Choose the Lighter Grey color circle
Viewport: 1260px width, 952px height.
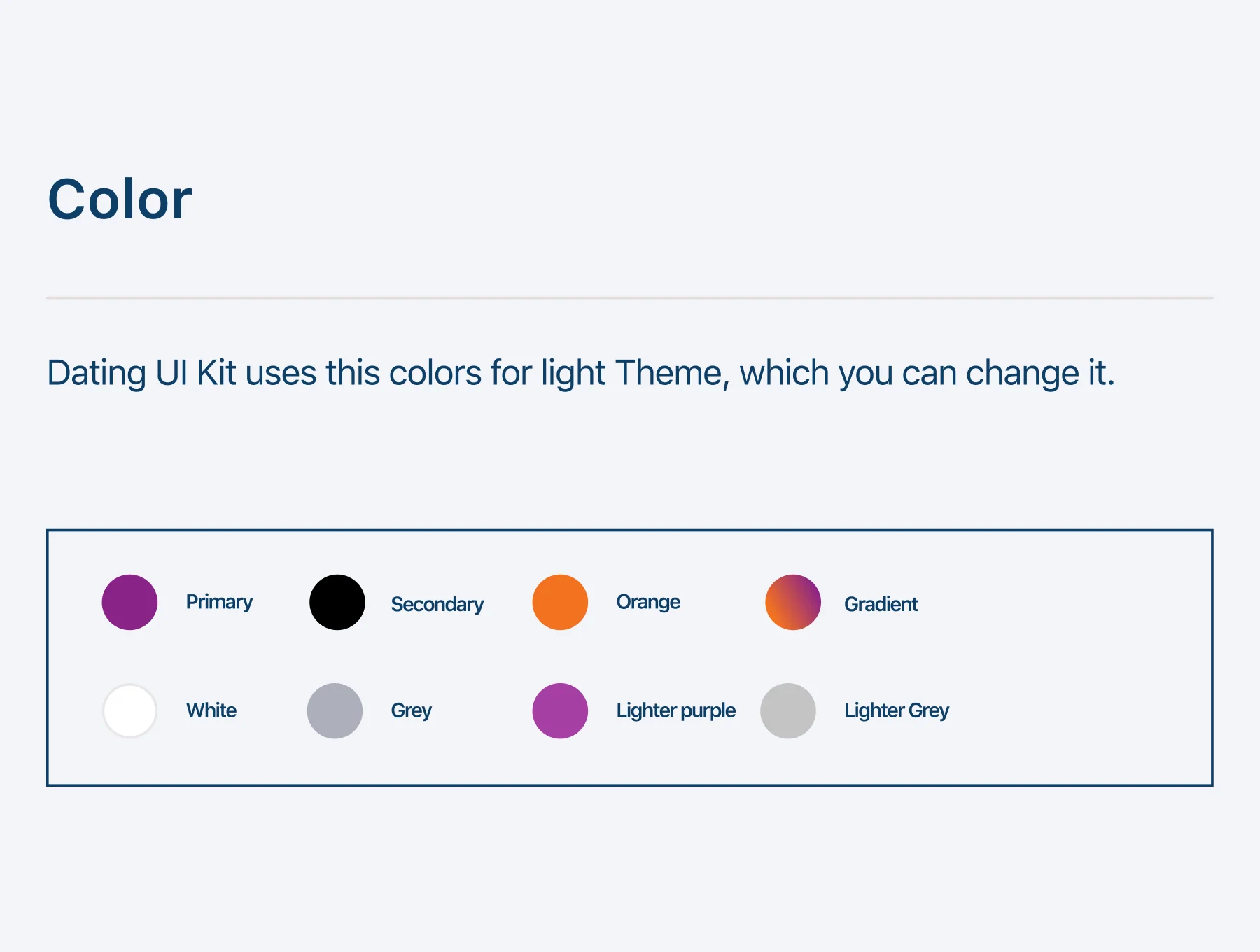(788, 710)
